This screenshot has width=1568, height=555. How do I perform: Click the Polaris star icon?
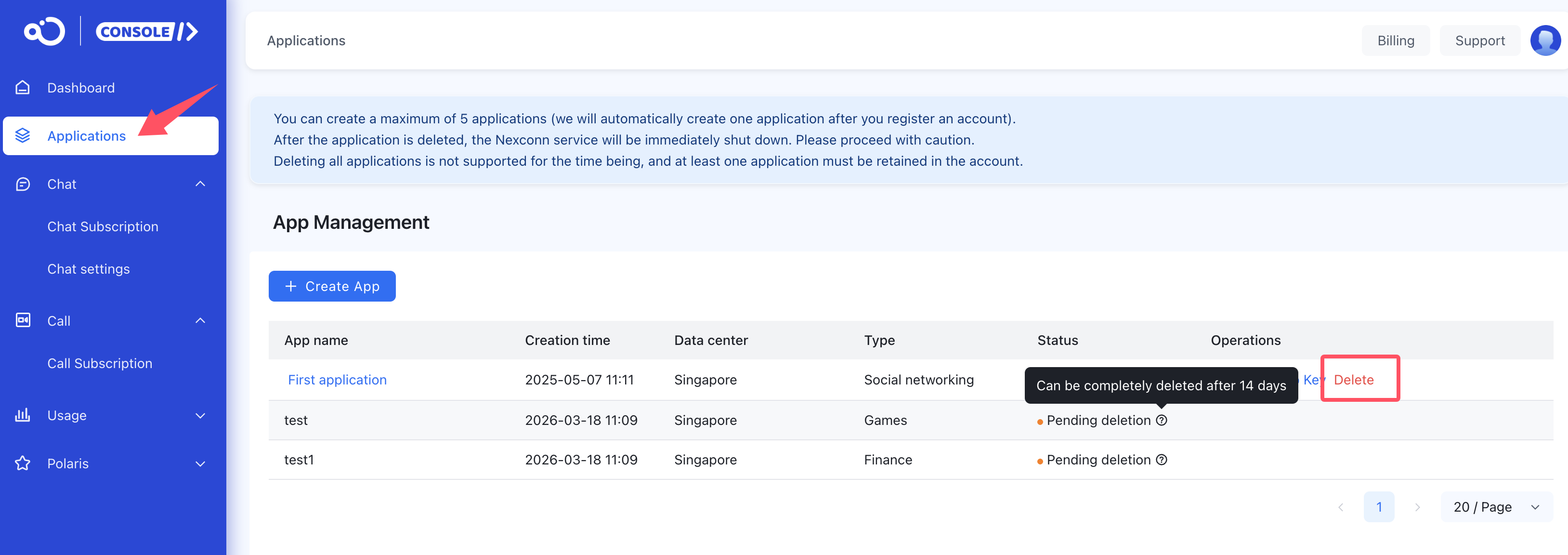[x=23, y=463]
